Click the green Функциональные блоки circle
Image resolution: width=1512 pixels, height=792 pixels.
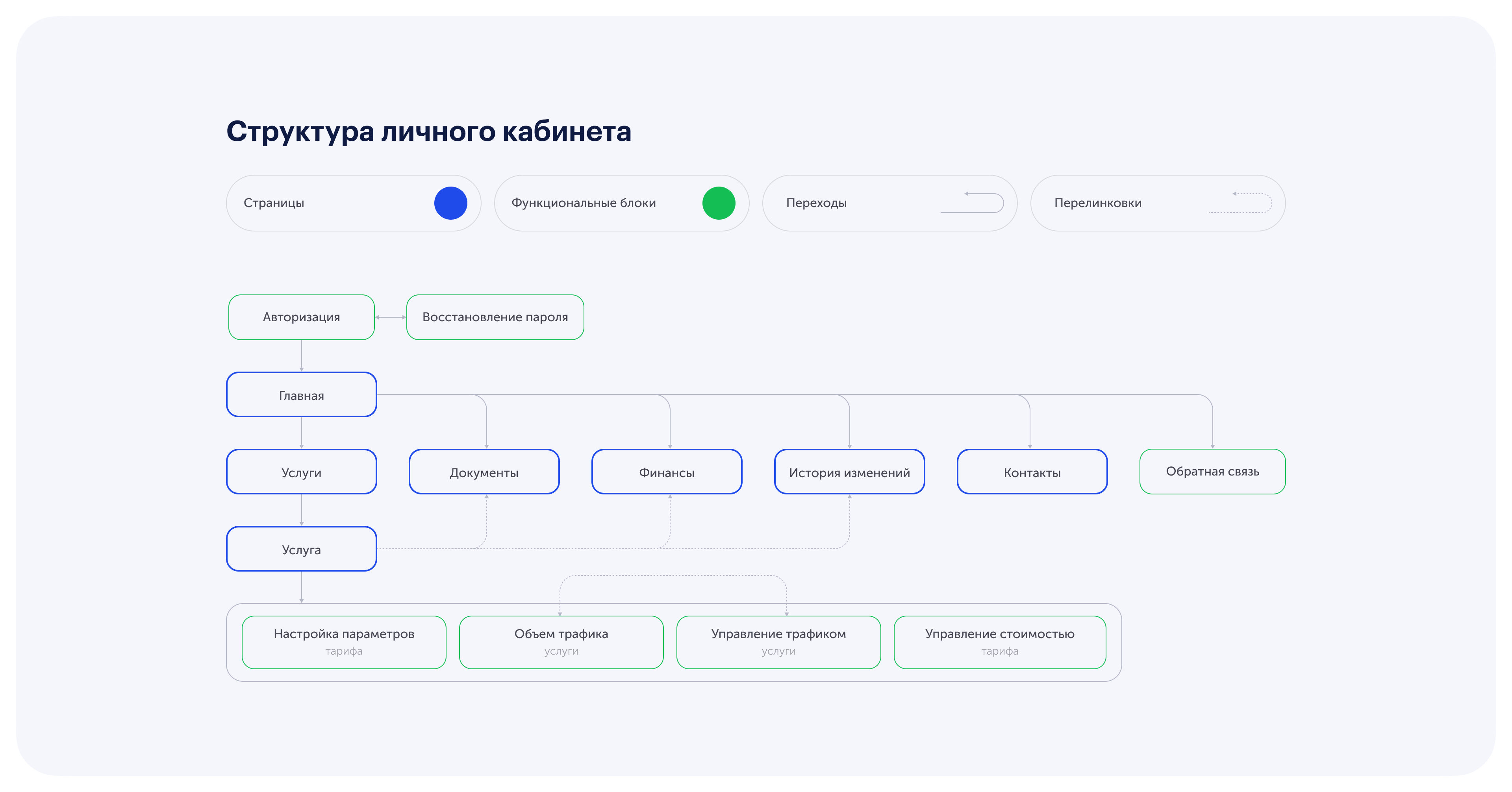tap(719, 203)
